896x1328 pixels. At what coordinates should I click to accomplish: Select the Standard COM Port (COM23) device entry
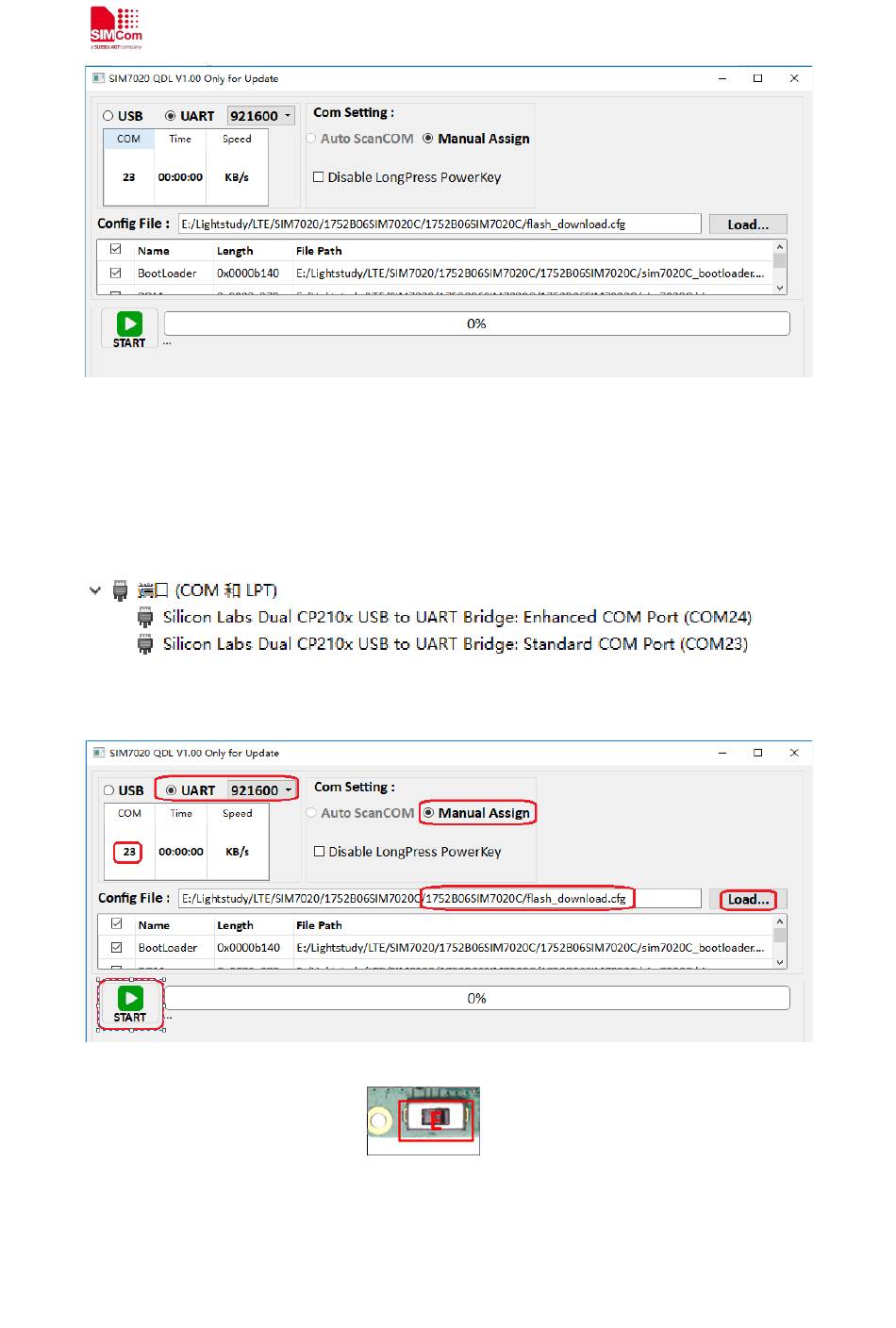click(x=456, y=644)
